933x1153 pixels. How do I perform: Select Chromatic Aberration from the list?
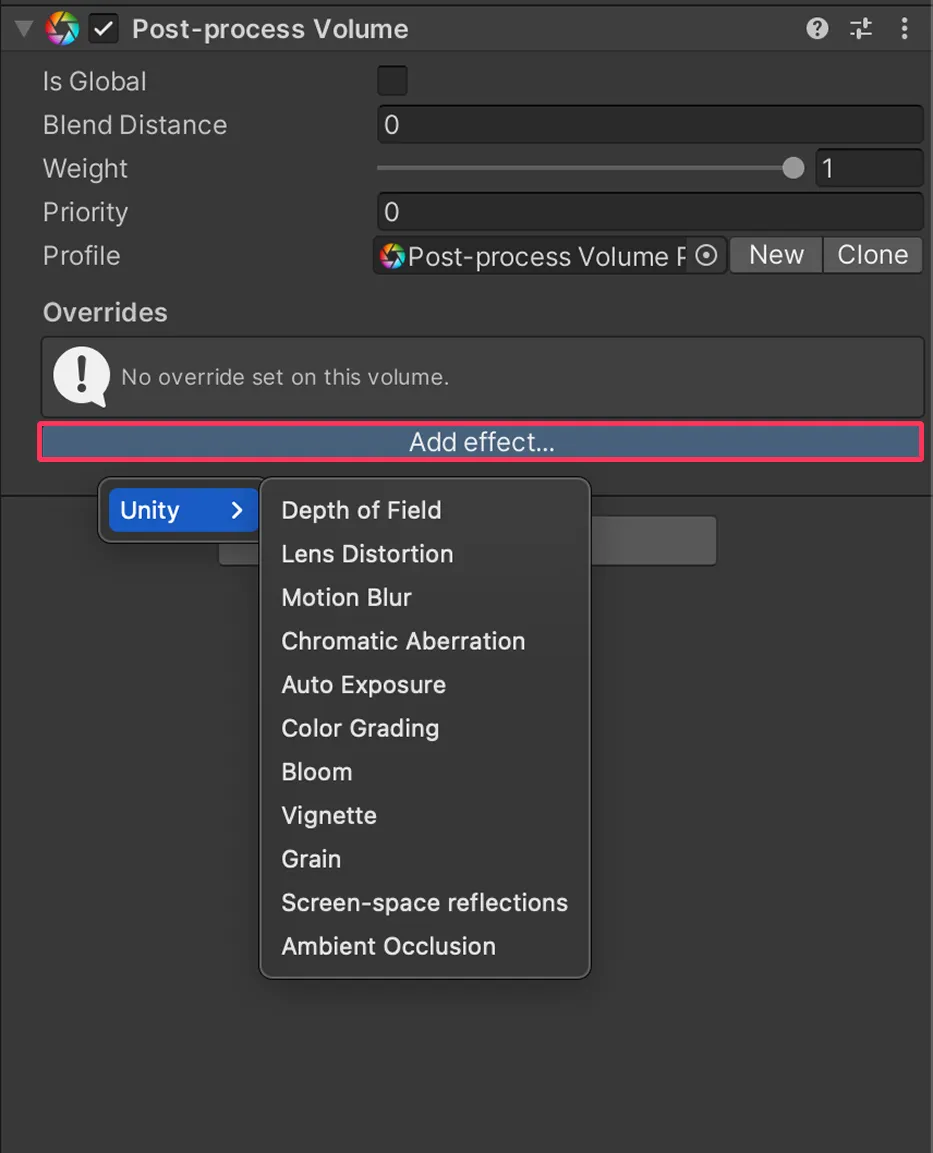425,641
